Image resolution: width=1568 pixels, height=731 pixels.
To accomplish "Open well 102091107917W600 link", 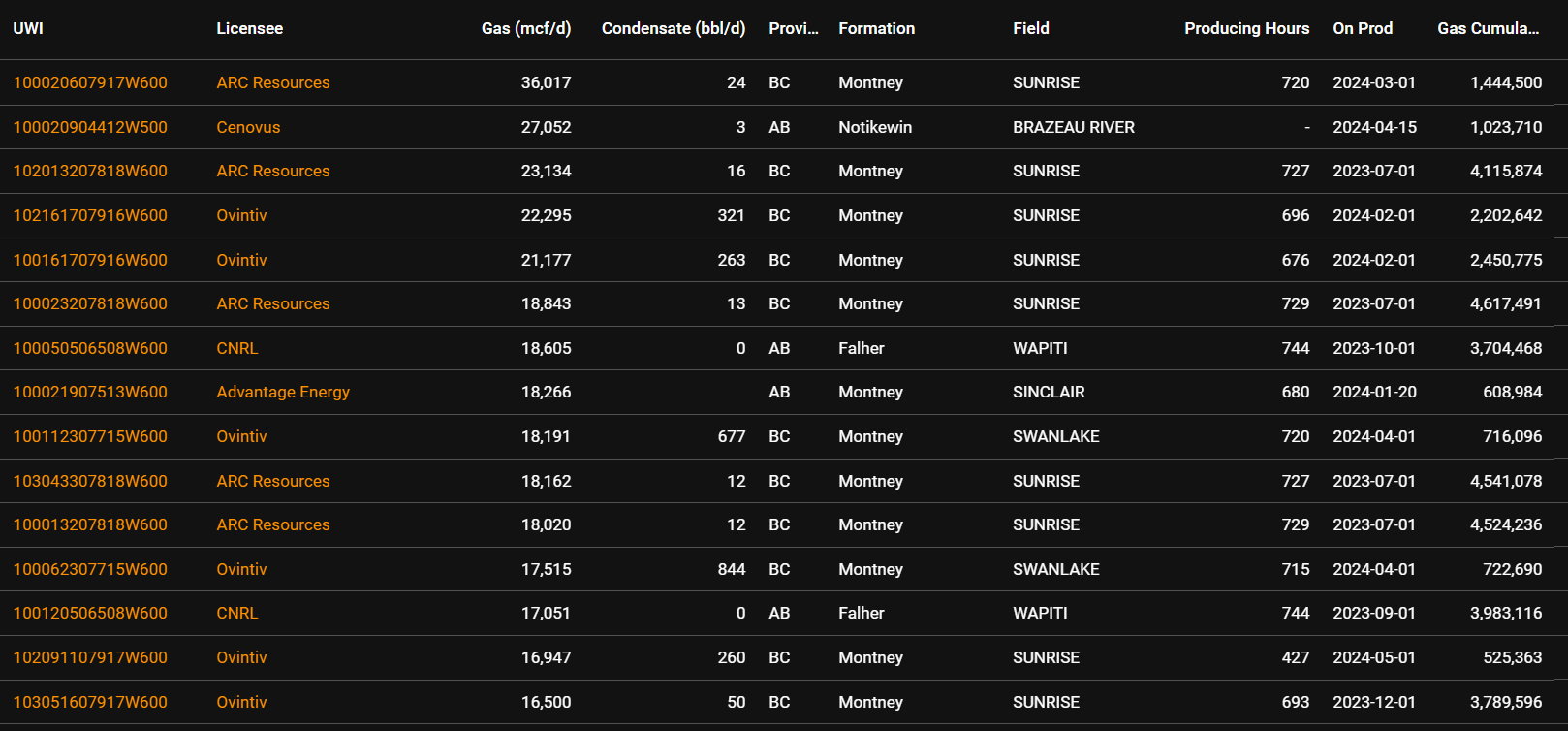I will point(90,657).
